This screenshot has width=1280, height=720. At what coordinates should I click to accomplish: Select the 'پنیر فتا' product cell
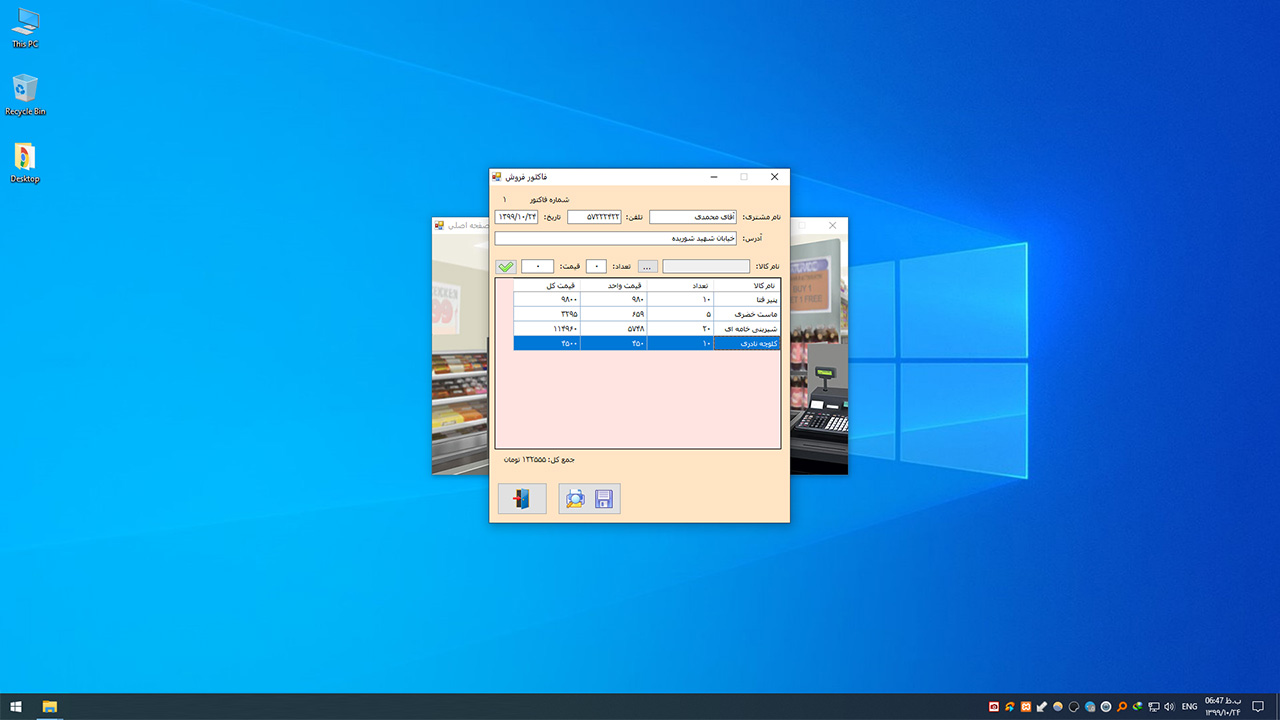747,300
